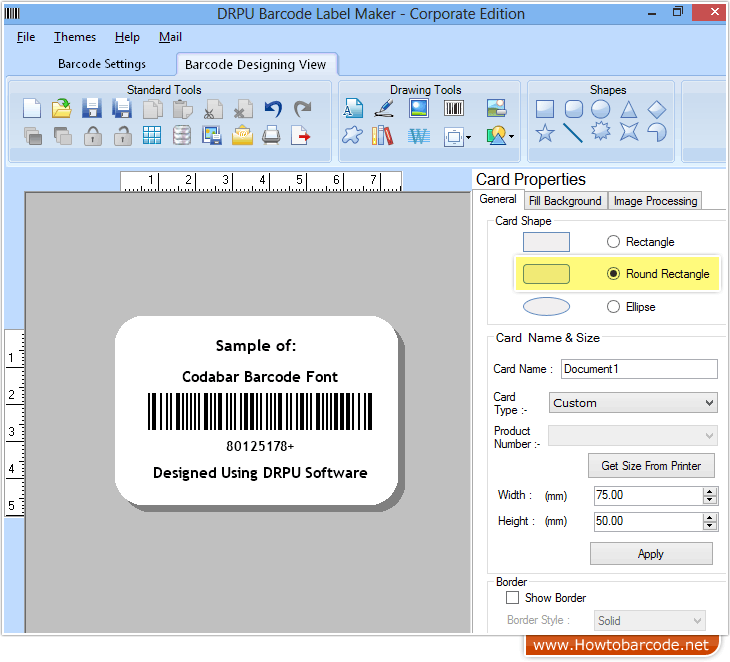Switch to the Barcode Settings tab
The width and height of the screenshot is (730, 662).
point(102,64)
